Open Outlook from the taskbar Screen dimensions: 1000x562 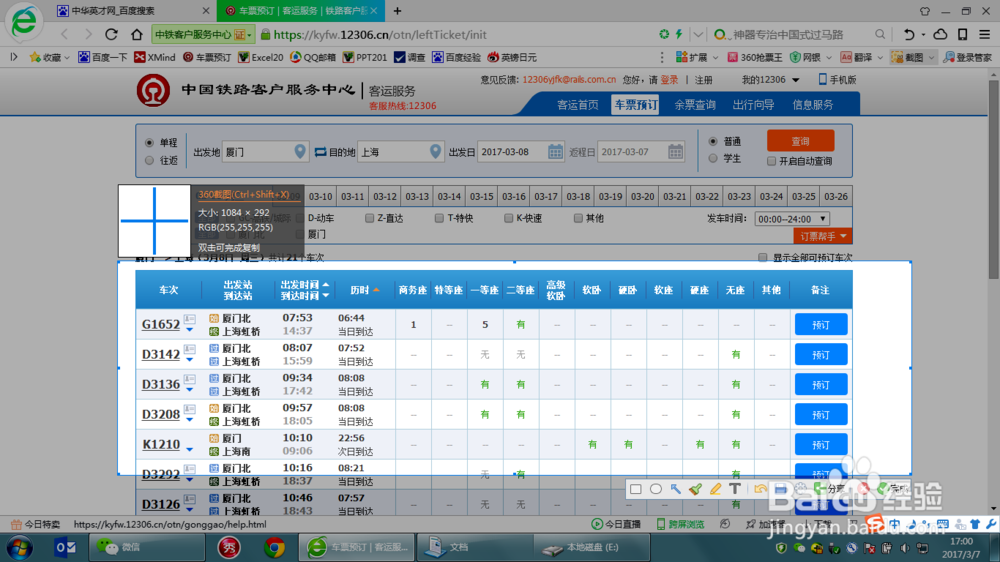65,547
